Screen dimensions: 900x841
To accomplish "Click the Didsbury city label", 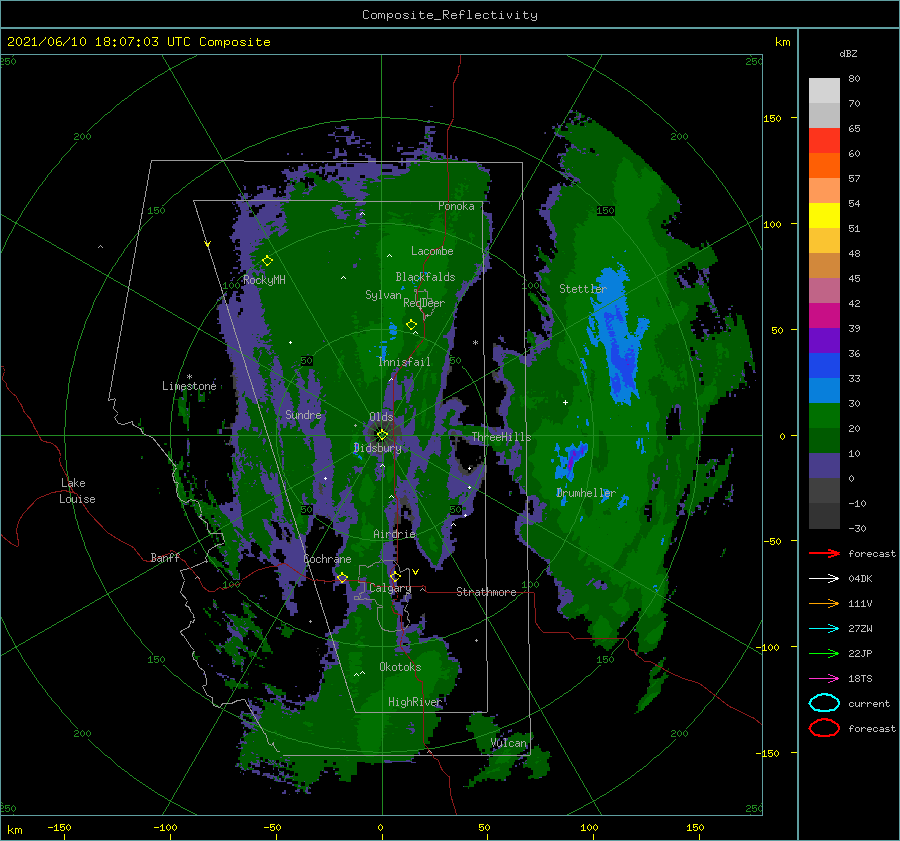I will (x=377, y=448).
